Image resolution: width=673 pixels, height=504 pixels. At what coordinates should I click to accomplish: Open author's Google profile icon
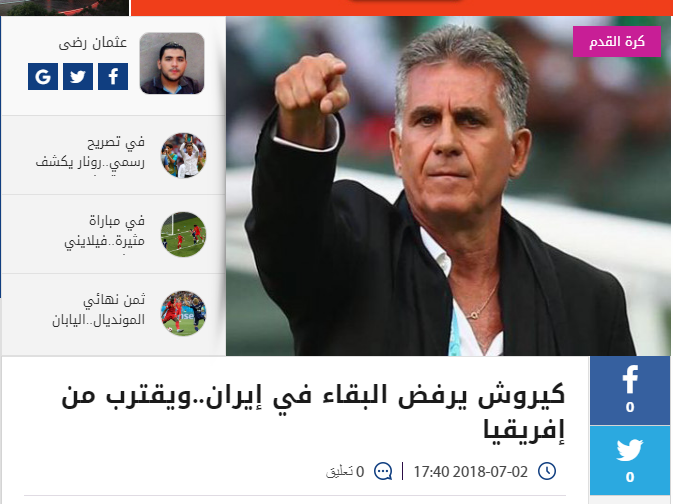point(43,76)
